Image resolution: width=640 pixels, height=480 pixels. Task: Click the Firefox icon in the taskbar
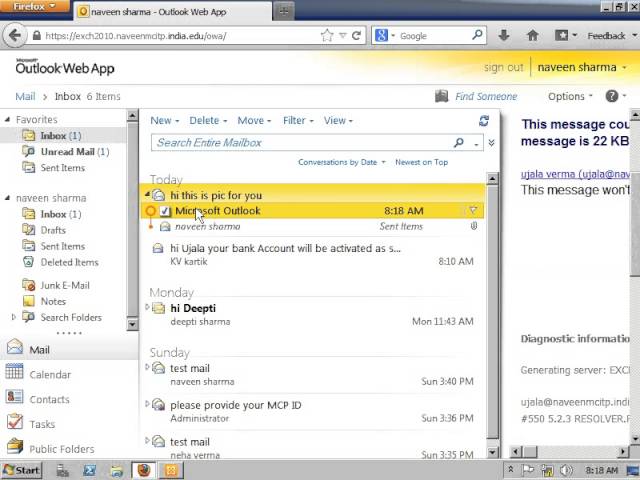143,470
